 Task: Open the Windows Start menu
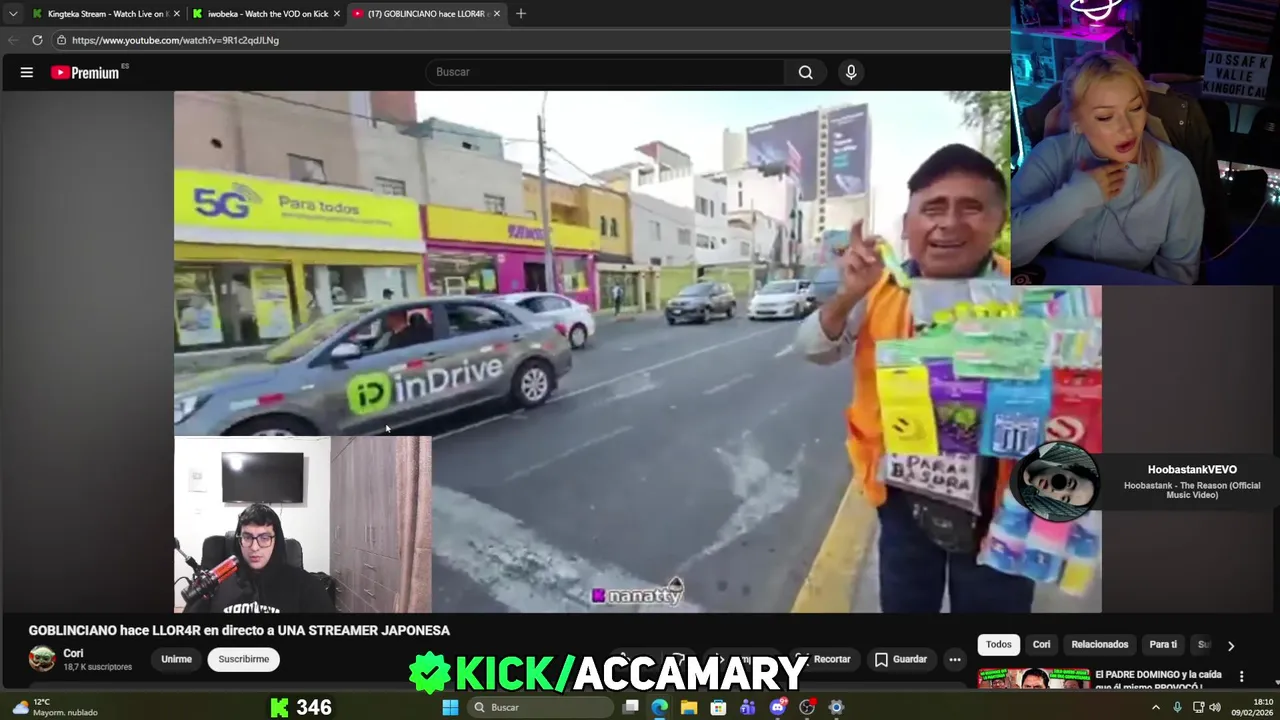(450, 707)
